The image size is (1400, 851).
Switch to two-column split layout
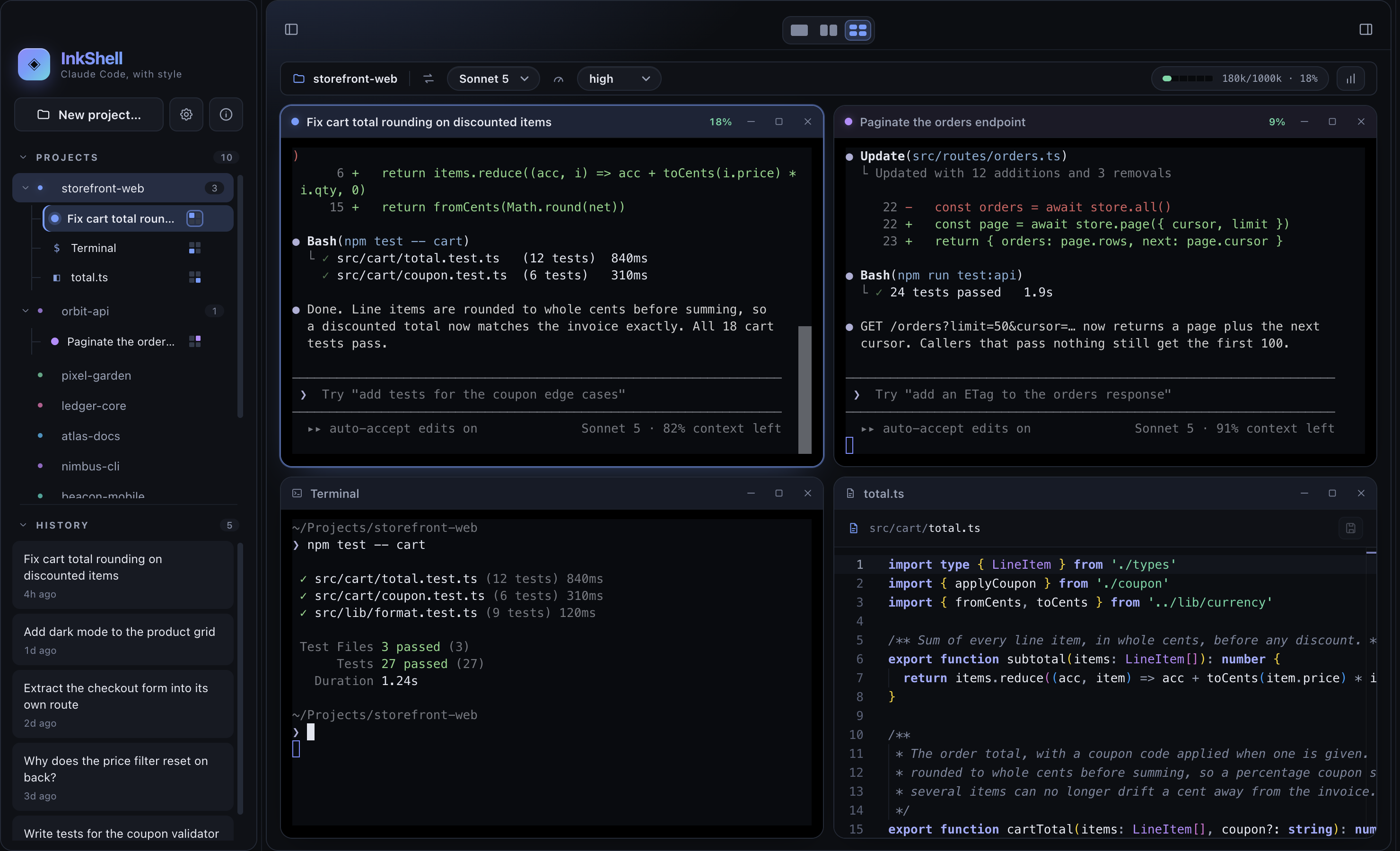(828, 30)
